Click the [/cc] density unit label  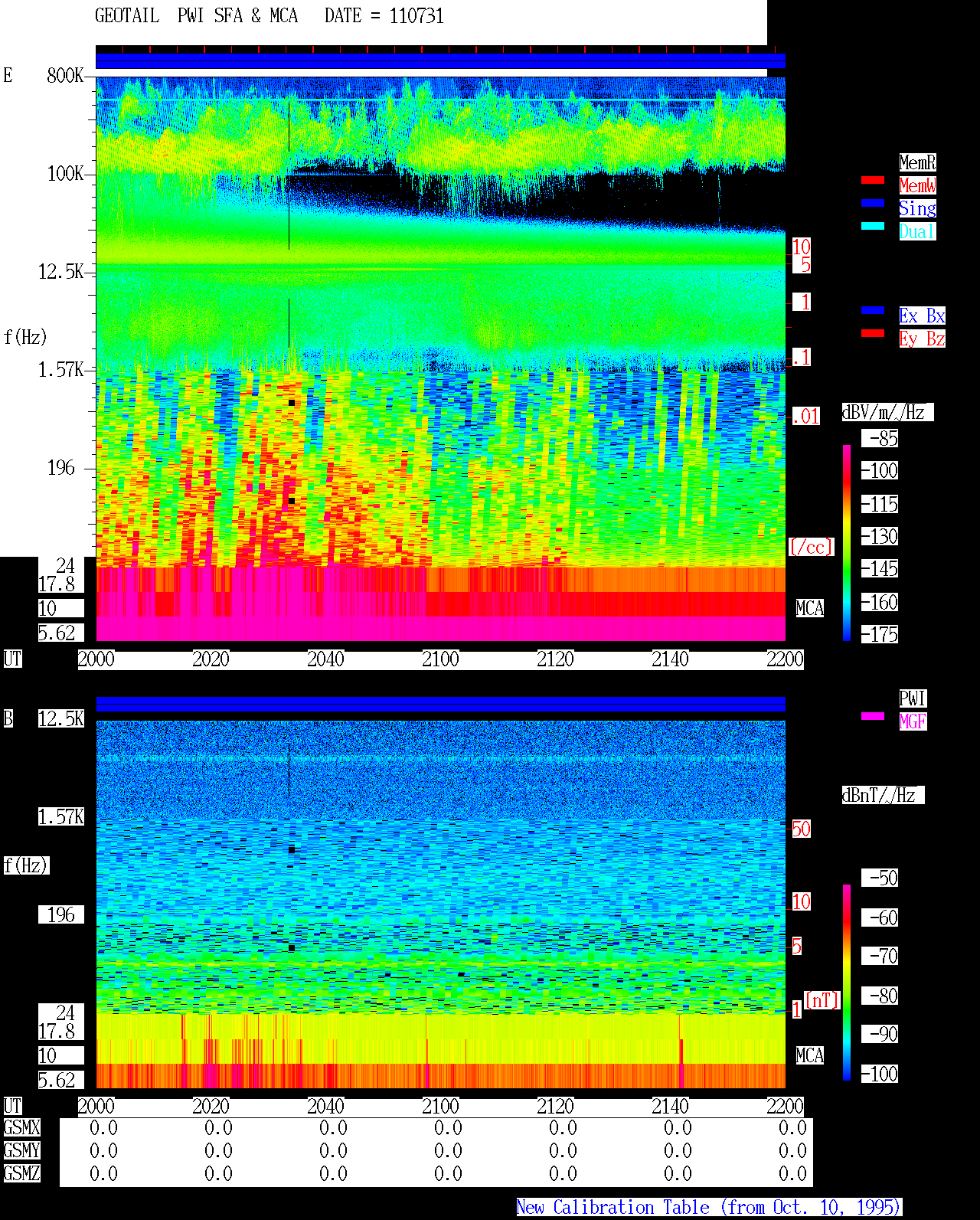coord(811,548)
